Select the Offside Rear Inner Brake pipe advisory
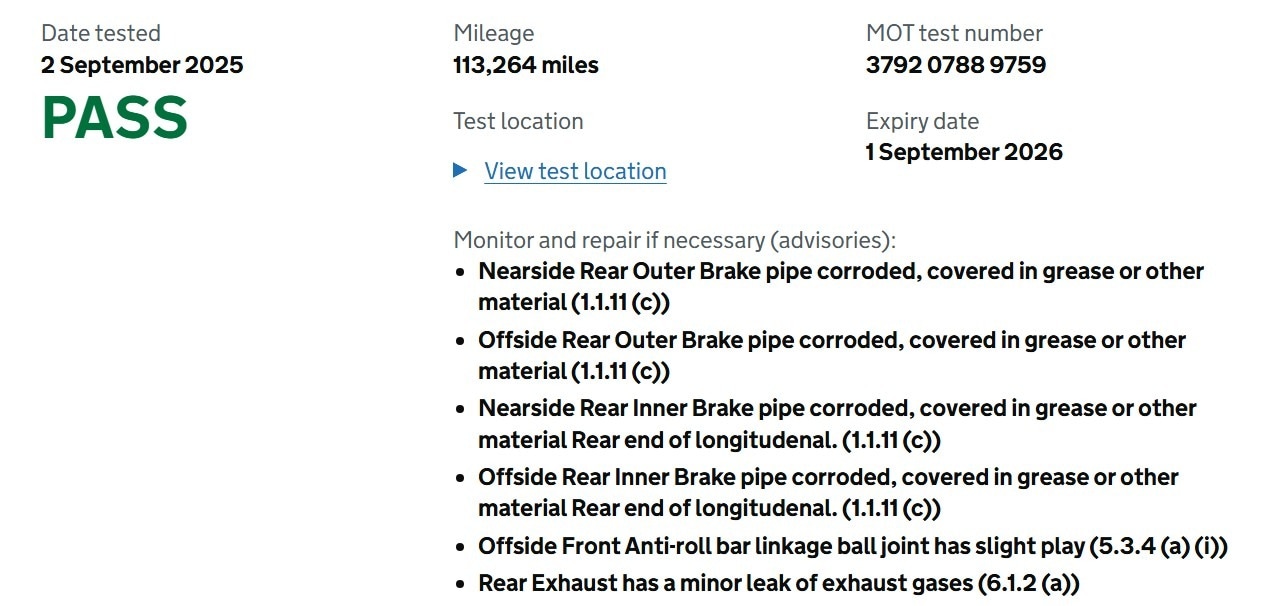The height and width of the screenshot is (606, 1280). tap(828, 492)
